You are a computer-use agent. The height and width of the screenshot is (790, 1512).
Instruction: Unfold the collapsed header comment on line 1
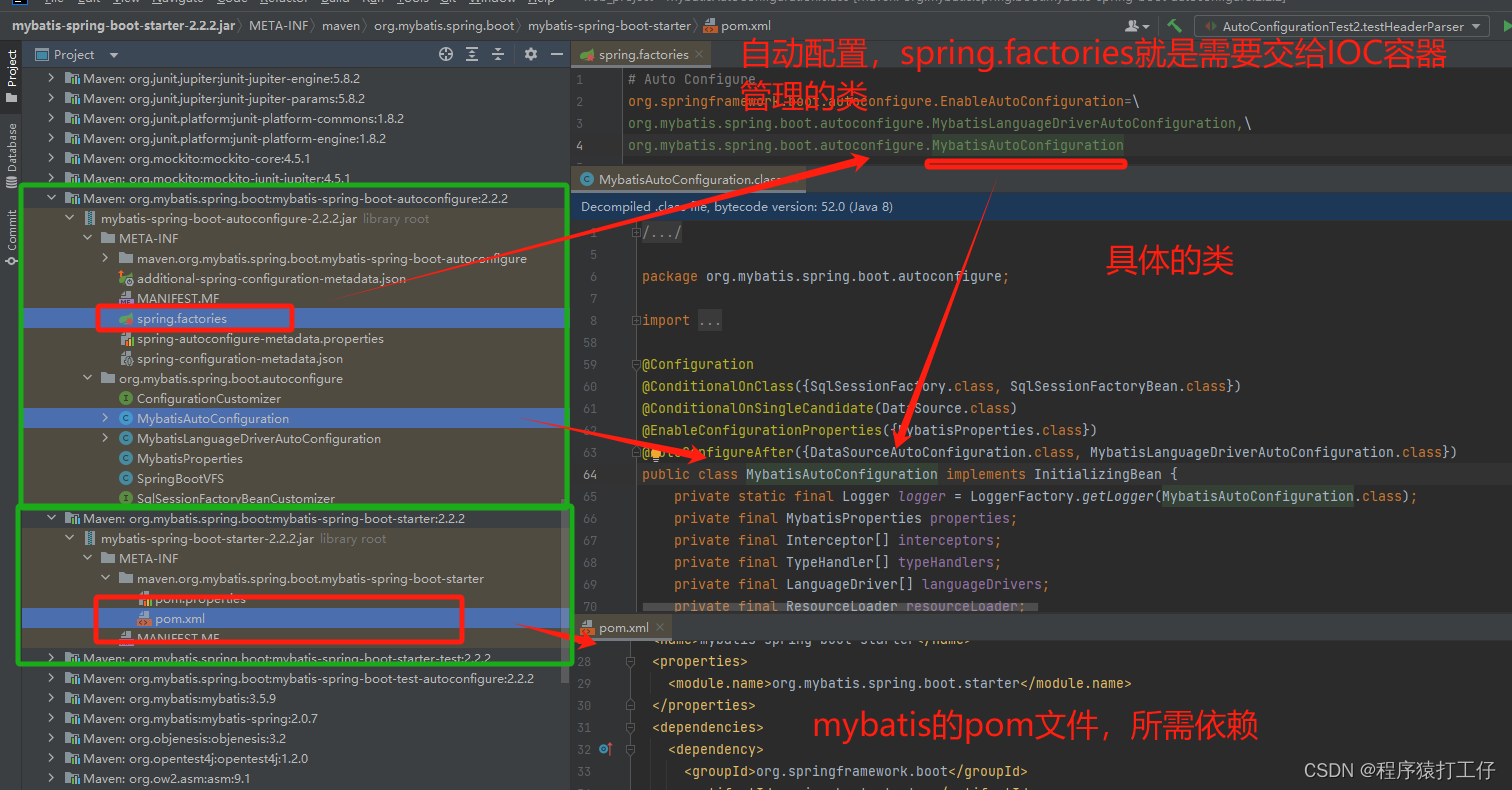634,233
